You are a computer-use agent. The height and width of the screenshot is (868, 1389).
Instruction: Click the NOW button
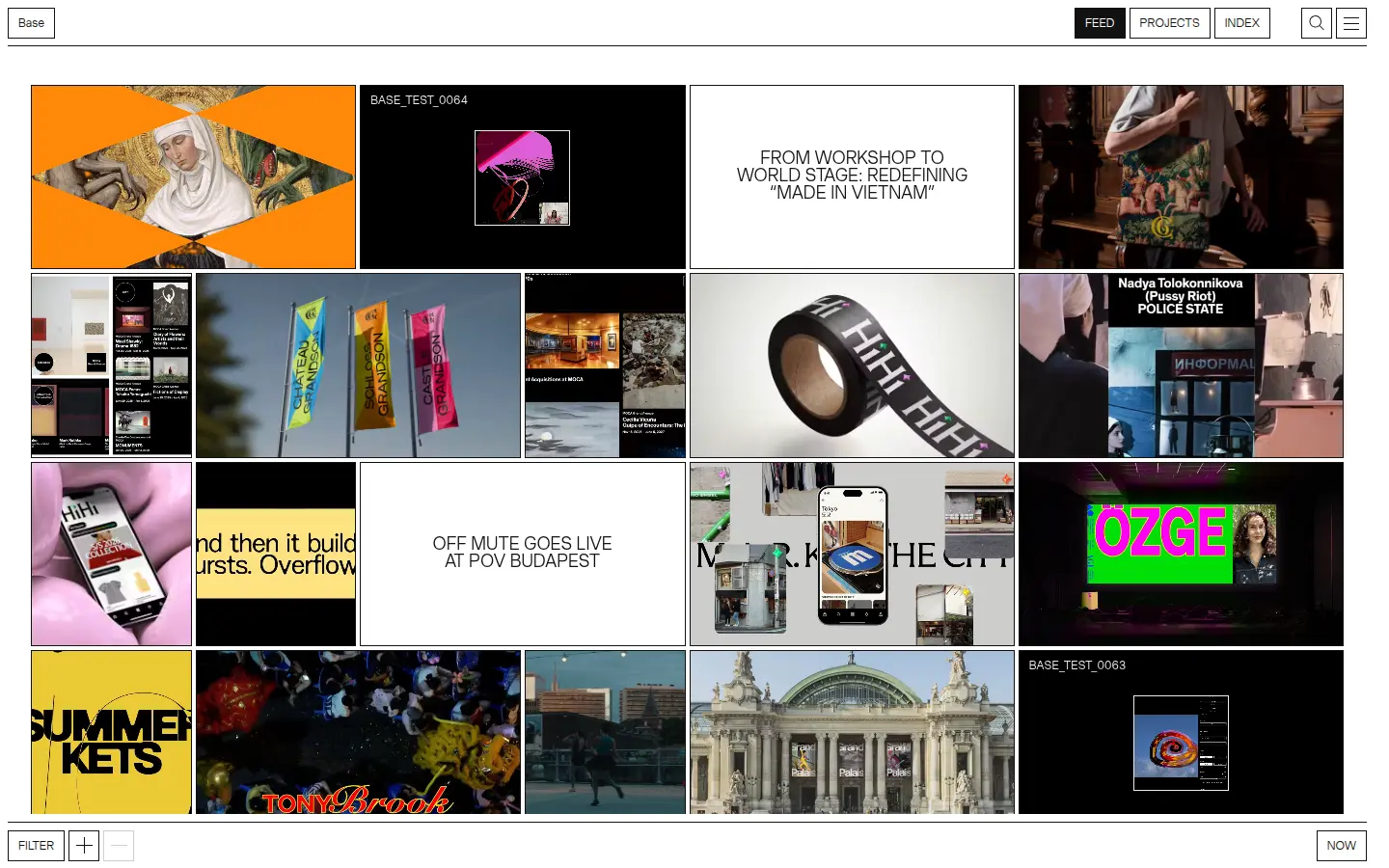[1341, 846]
